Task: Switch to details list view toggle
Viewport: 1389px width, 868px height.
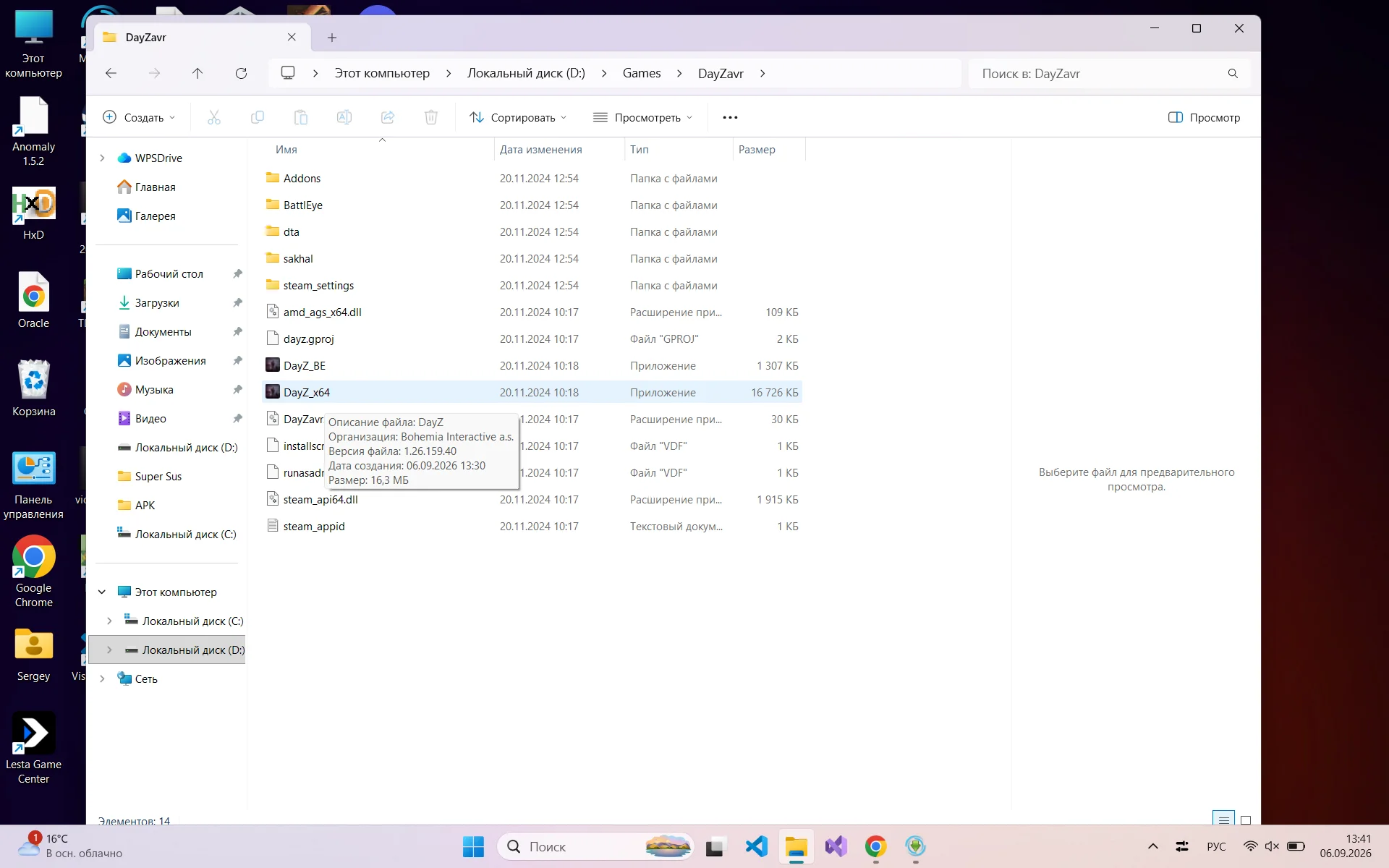Action: [x=1223, y=820]
